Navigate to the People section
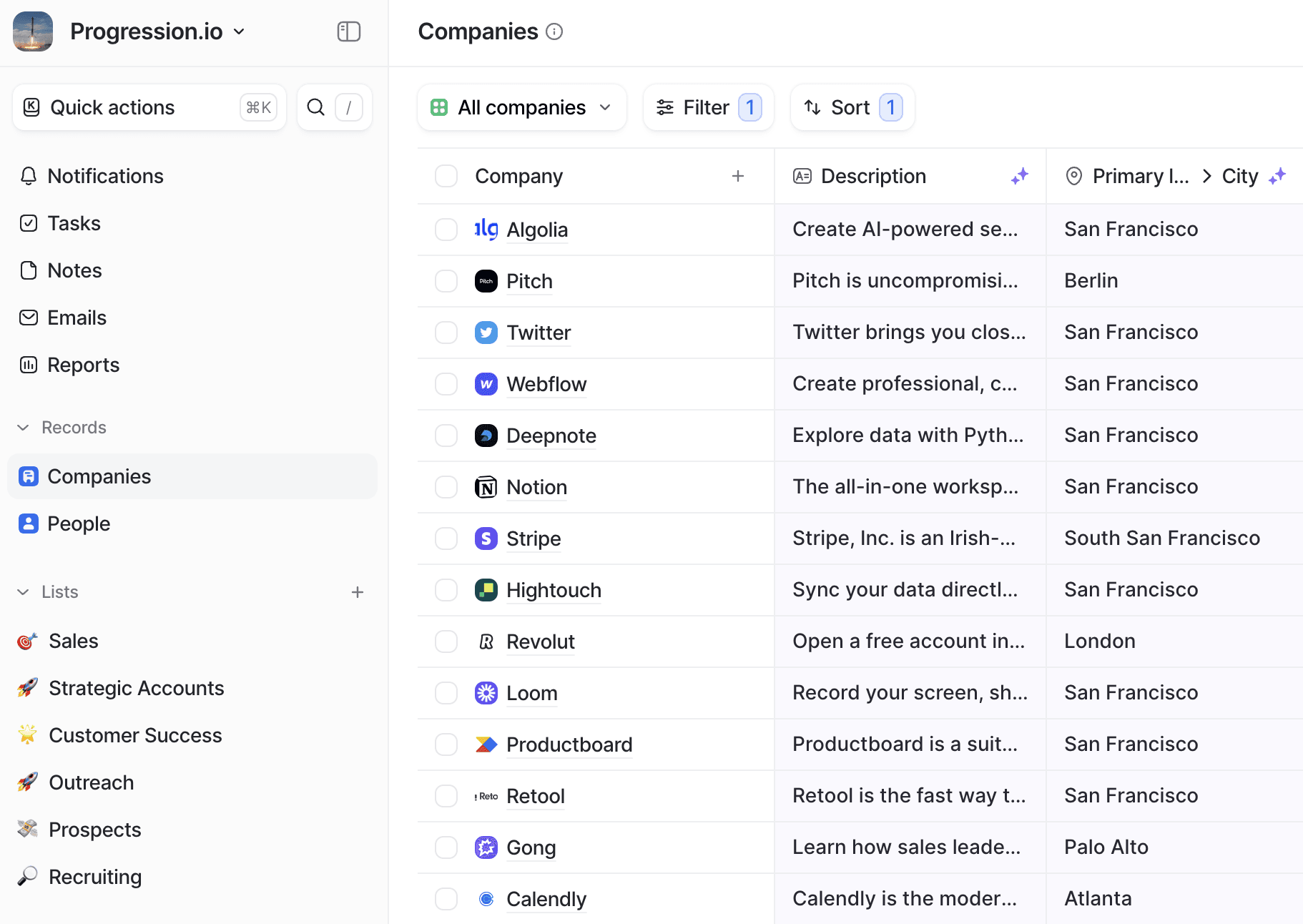The image size is (1303, 924). point(78,523)
